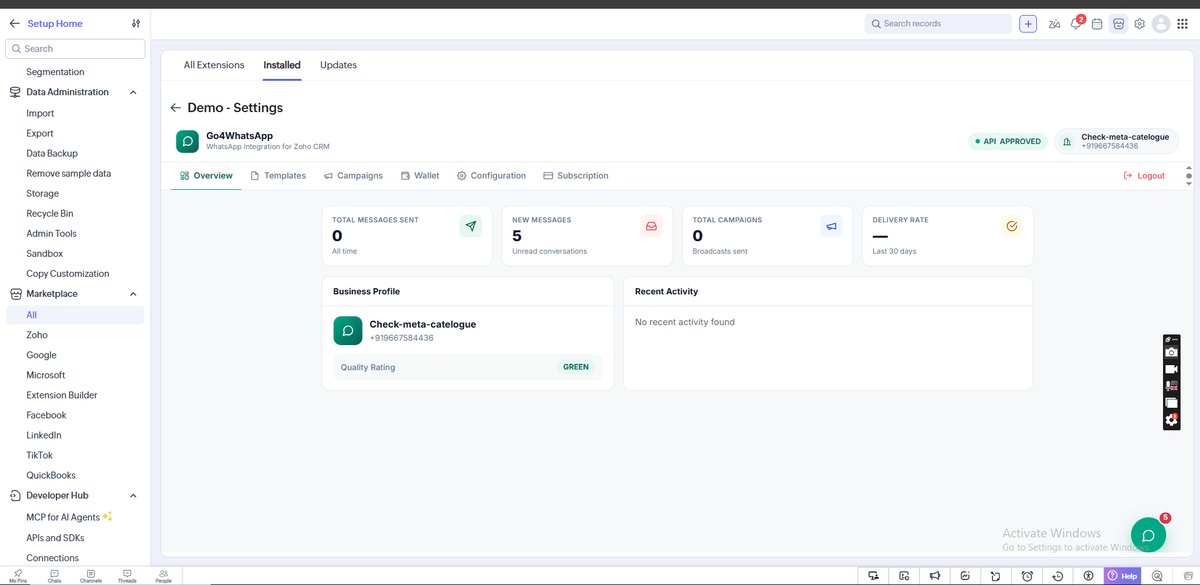Image resolution: width=1200 pixels, height=585 pixels.
Task: Open Chats in bottom bar
Action: point(55,576)
